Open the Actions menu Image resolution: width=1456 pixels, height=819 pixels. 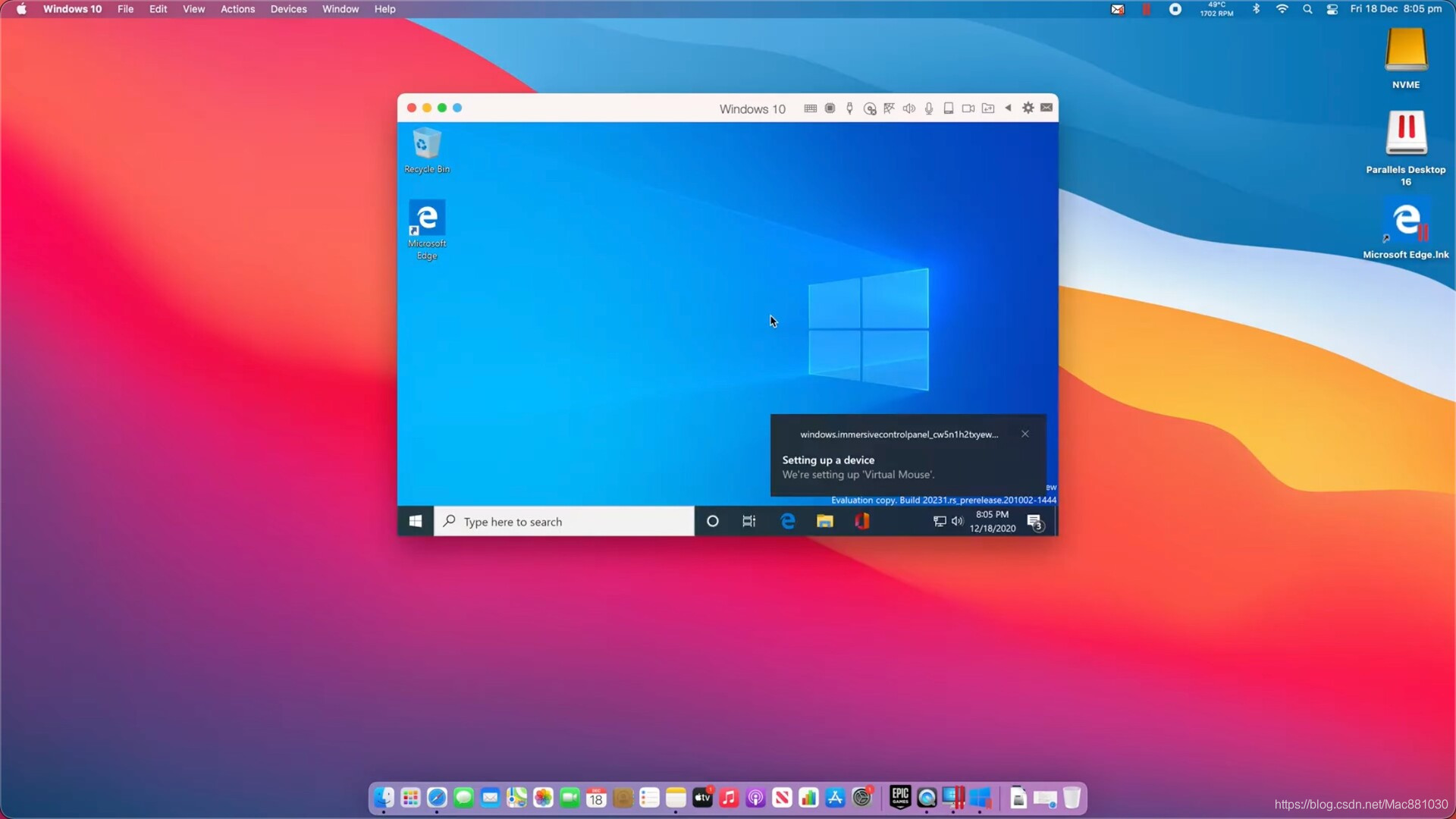pyautogui.click(x=237, y=9)
